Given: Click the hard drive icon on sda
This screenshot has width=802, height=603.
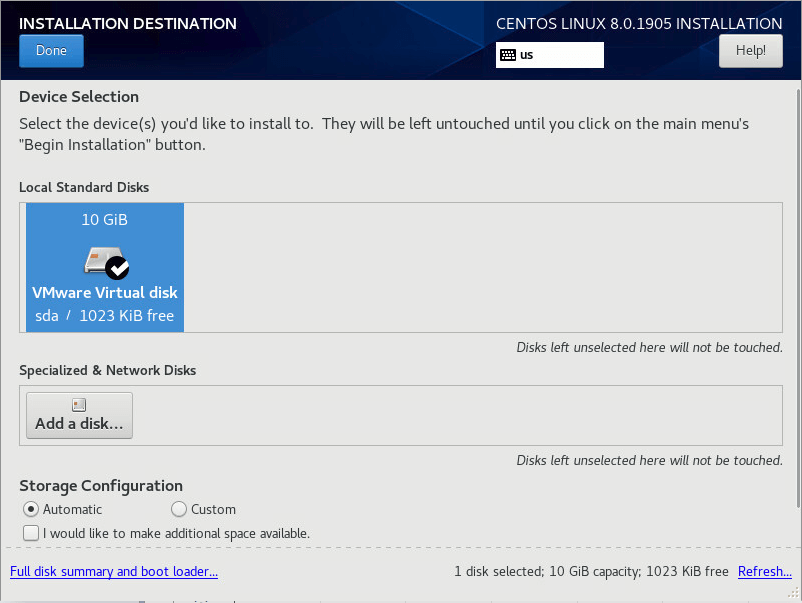Looking at the screenshot, I should pos(100,262).
